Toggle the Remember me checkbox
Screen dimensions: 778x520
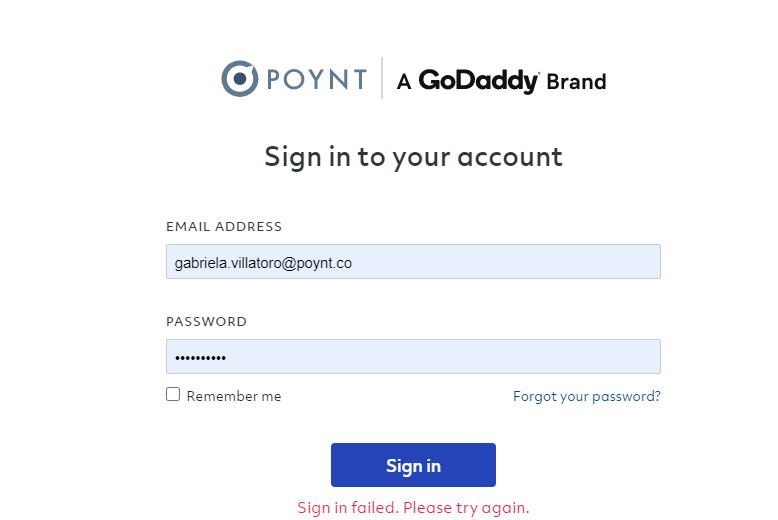(173, 394)
